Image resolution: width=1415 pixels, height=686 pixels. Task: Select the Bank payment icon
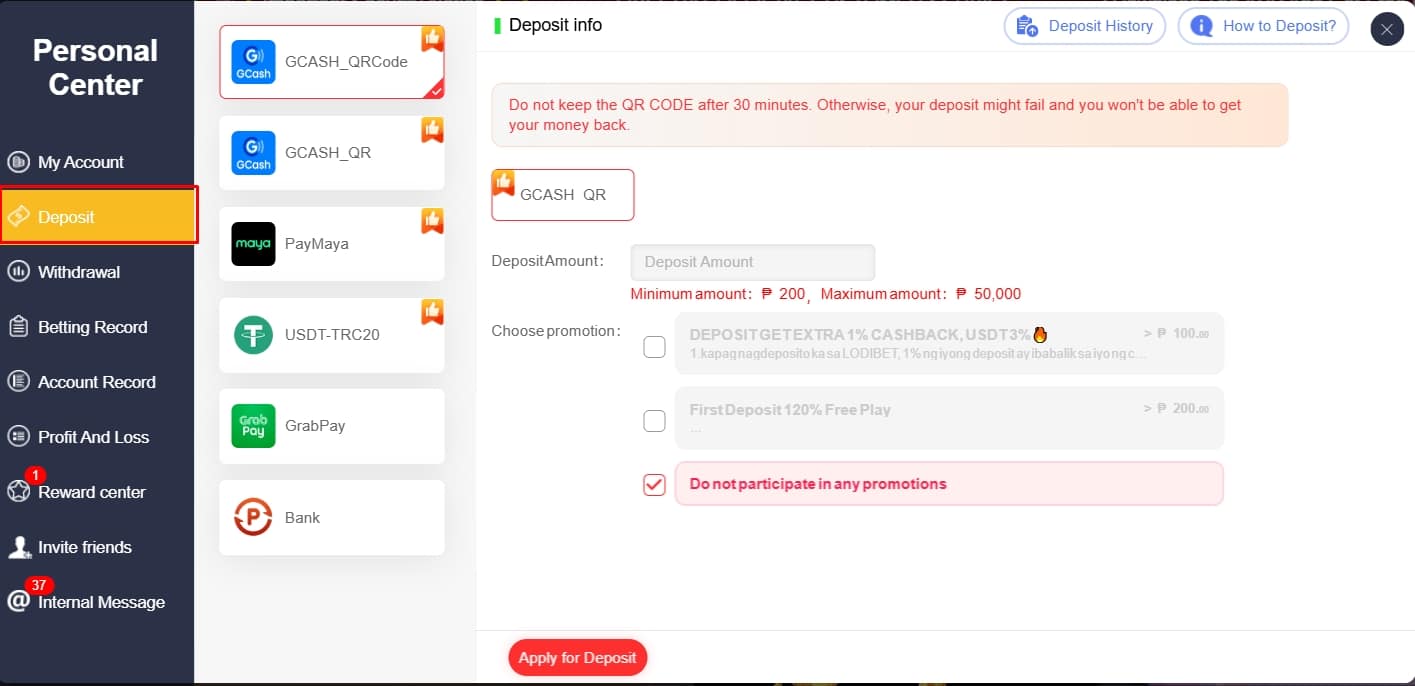tap(253, 517)
